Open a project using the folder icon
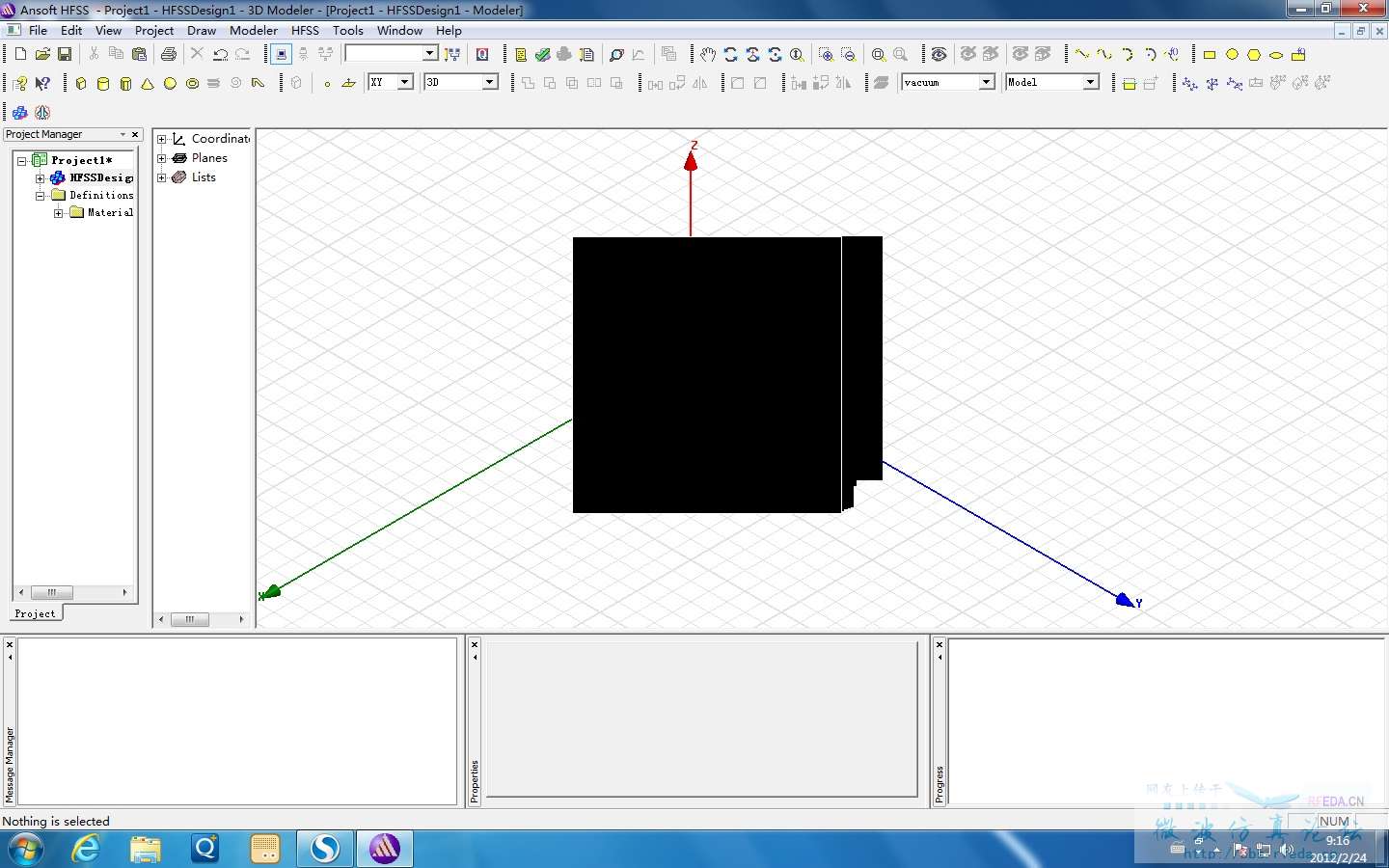The height and width of the screenshot is (868, 1389). coord(42,54)
